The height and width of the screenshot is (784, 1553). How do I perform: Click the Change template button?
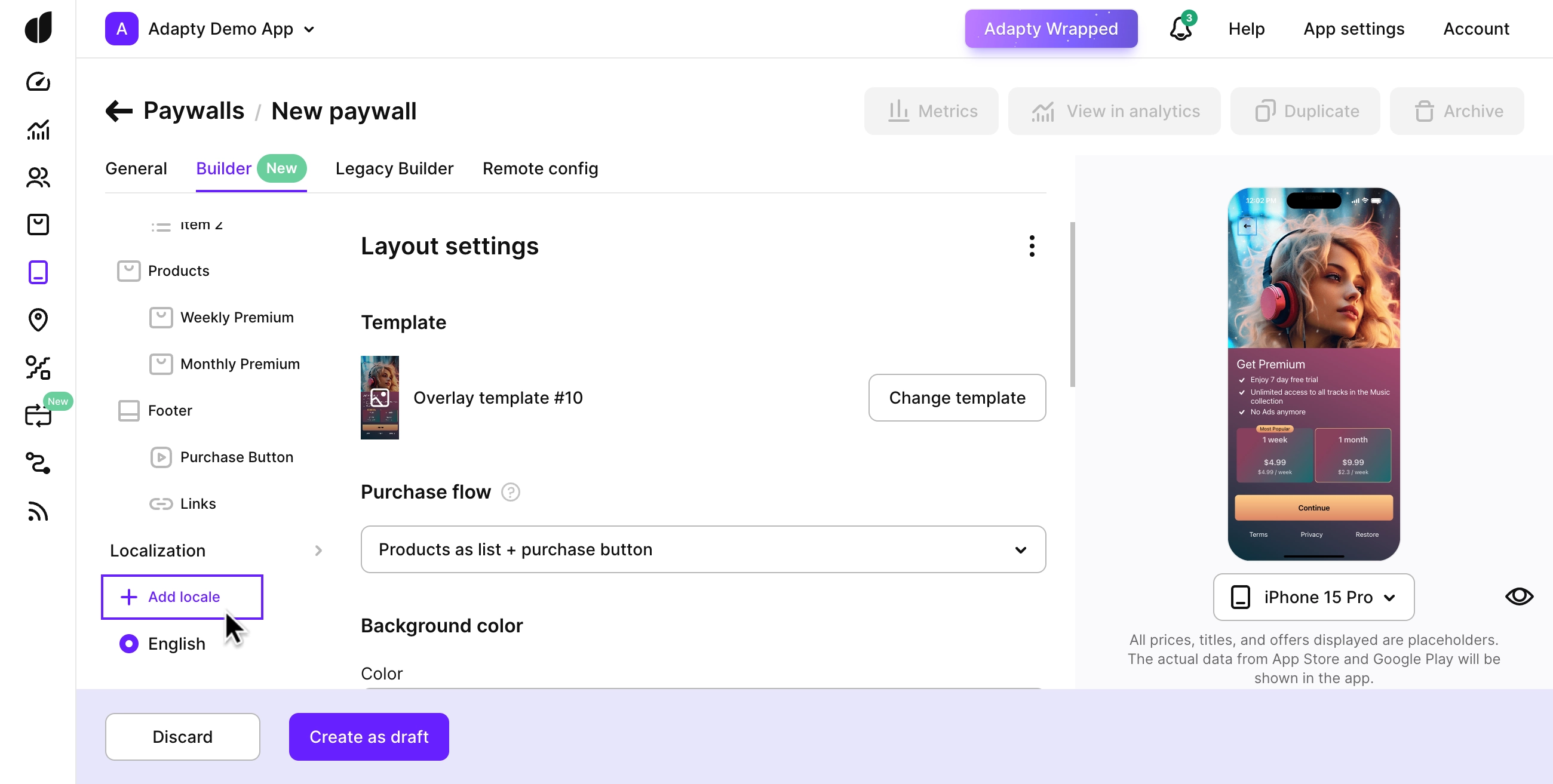(x=956, y=398)
